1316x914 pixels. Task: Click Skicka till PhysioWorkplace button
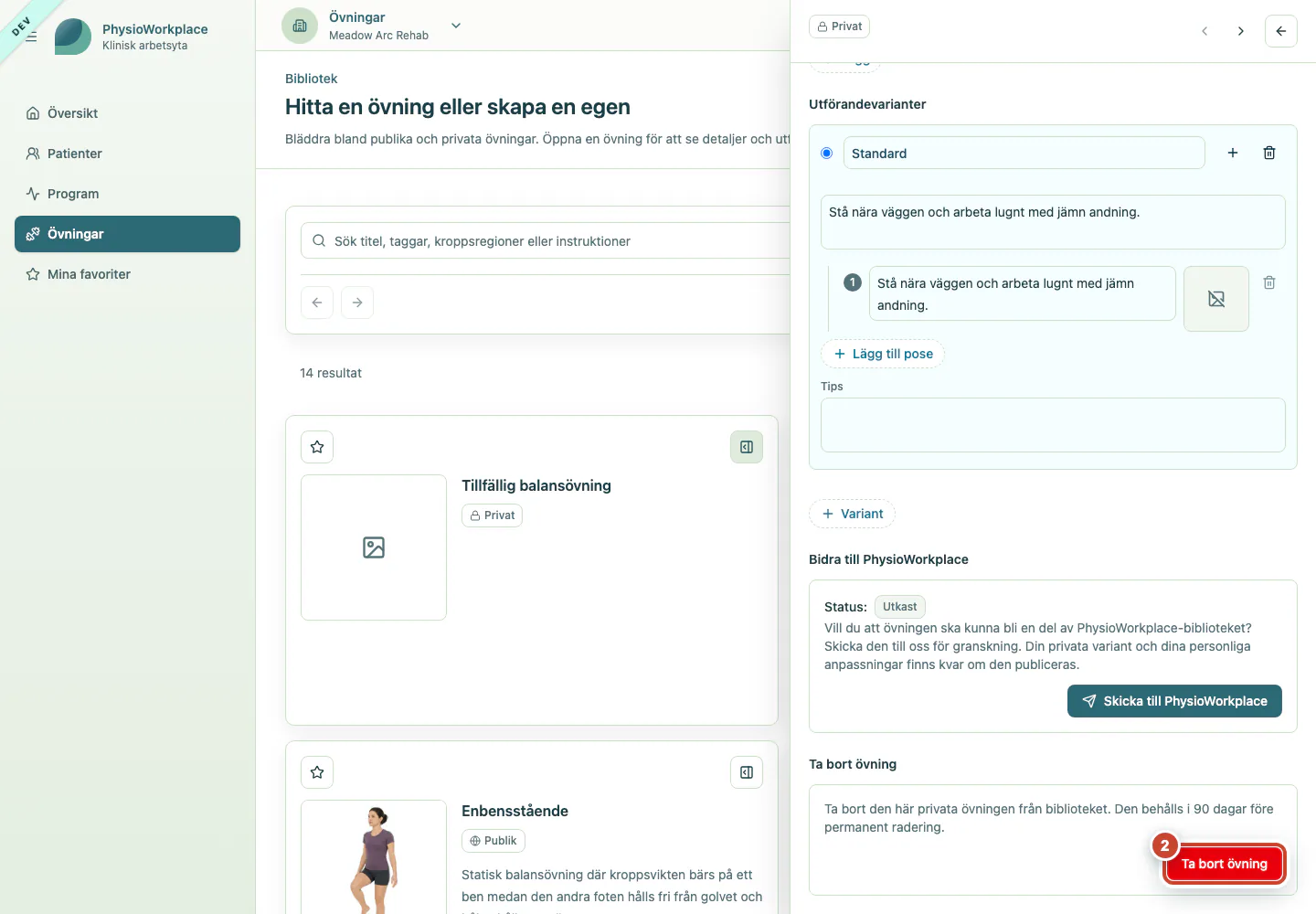coord(1174,701)
